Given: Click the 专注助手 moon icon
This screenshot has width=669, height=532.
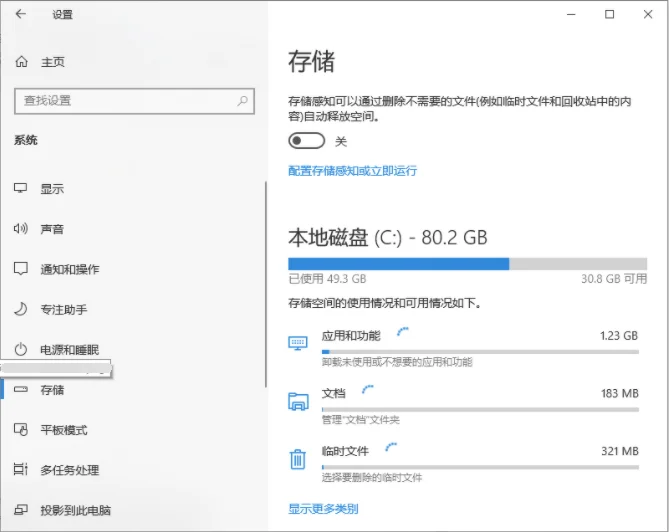Looking at the screenshot, I should pos(21,310).
